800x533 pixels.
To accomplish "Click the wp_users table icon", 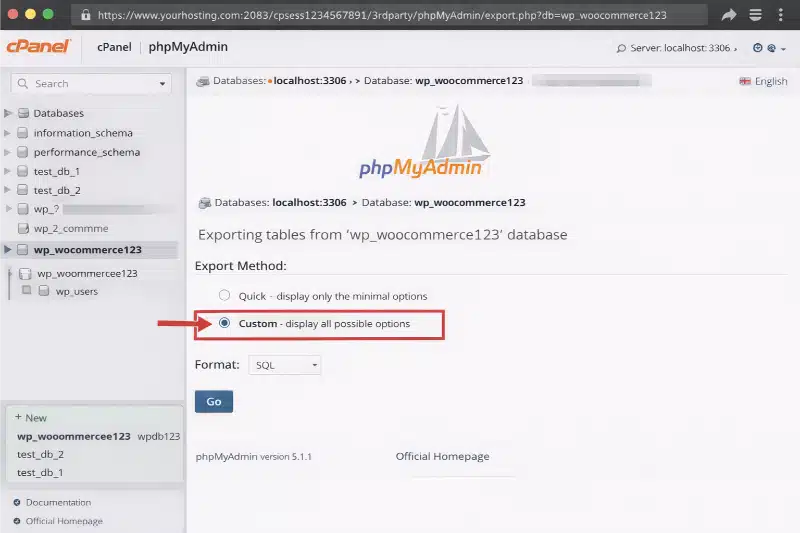I will click(44, 291).
